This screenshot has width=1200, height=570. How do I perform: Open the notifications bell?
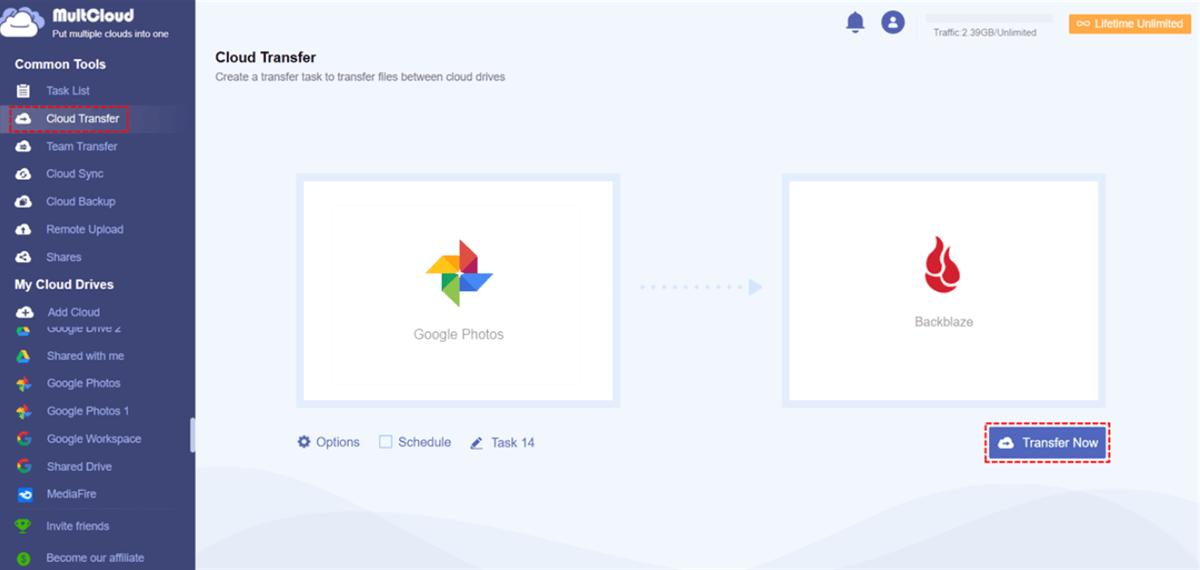(855, 22)
